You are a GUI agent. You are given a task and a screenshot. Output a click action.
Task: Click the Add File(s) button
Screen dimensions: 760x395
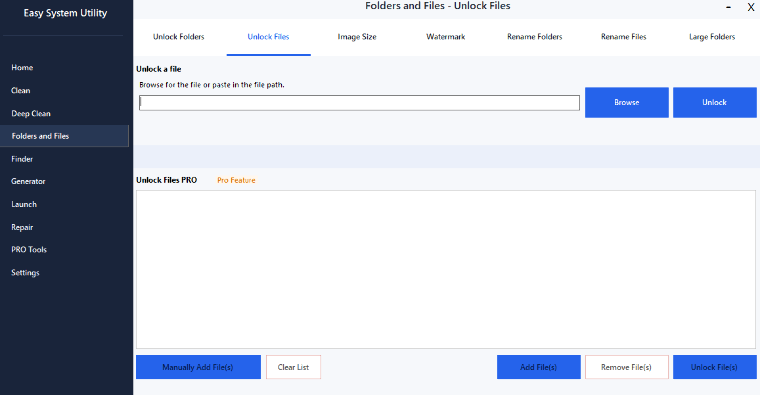[x=538, y=367]
